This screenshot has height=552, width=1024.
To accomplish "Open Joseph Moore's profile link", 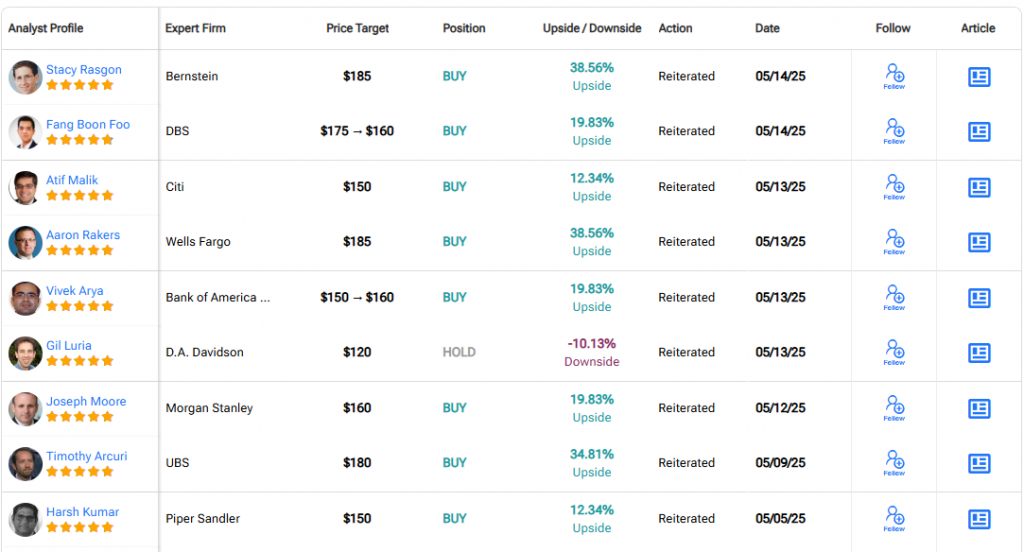I will [x=86, y=401].
